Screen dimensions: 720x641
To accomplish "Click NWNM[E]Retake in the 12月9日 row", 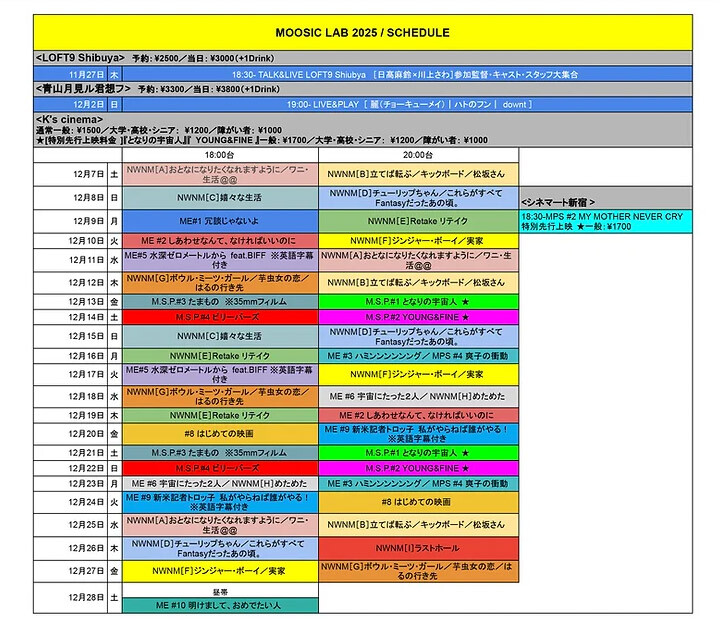I will point(418,221).
